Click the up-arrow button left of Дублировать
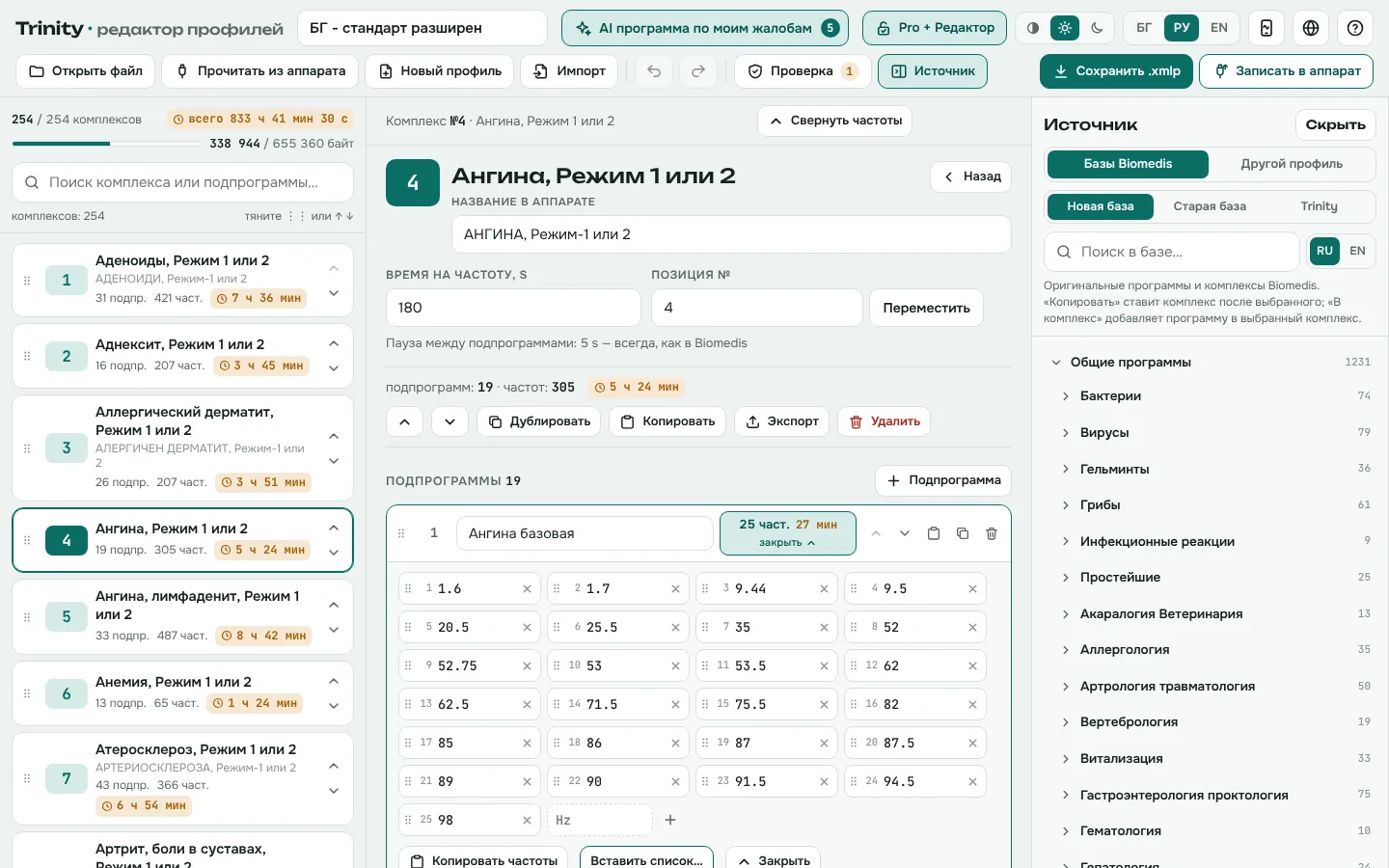Screen dimensions: 1389x868 coord(404,421)
